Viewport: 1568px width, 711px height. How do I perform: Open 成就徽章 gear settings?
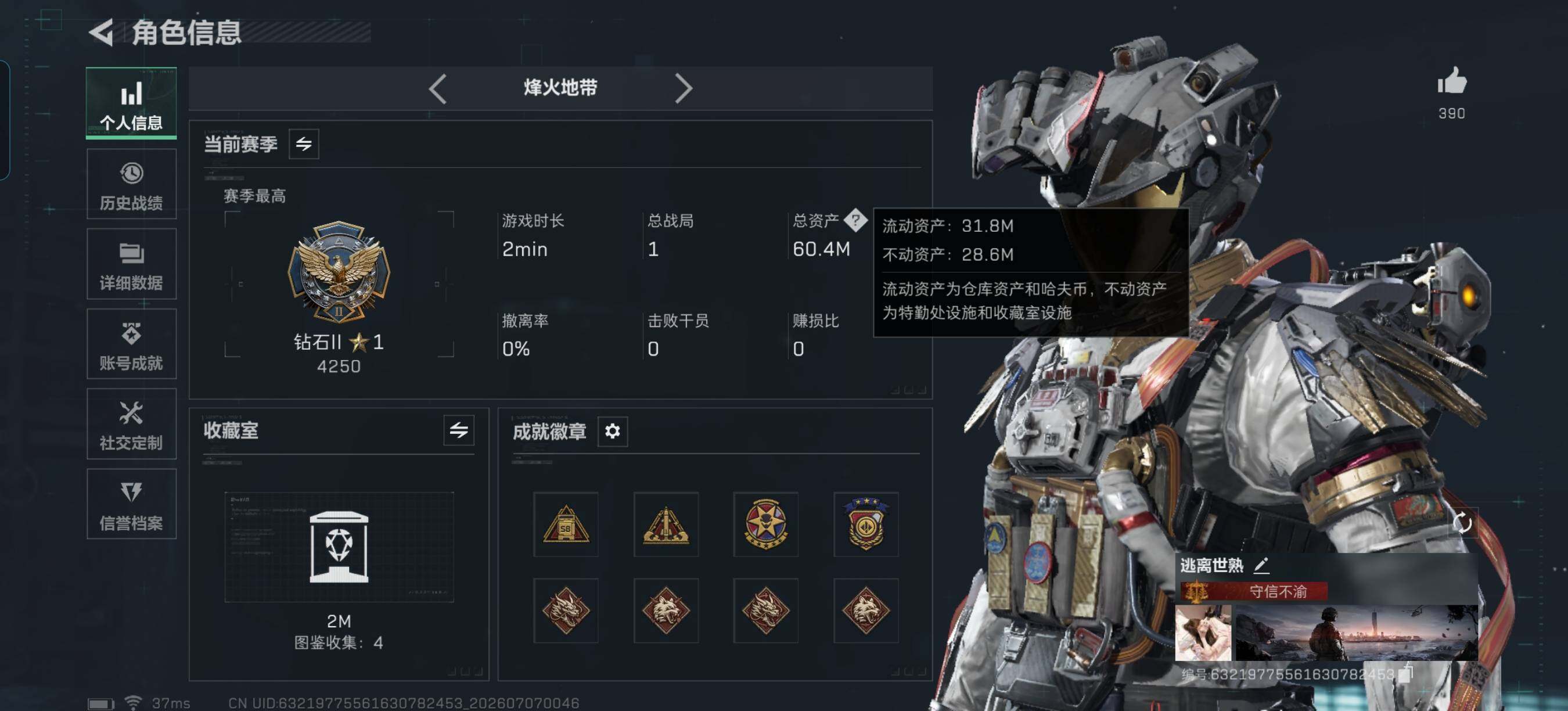tap(612, 431)
